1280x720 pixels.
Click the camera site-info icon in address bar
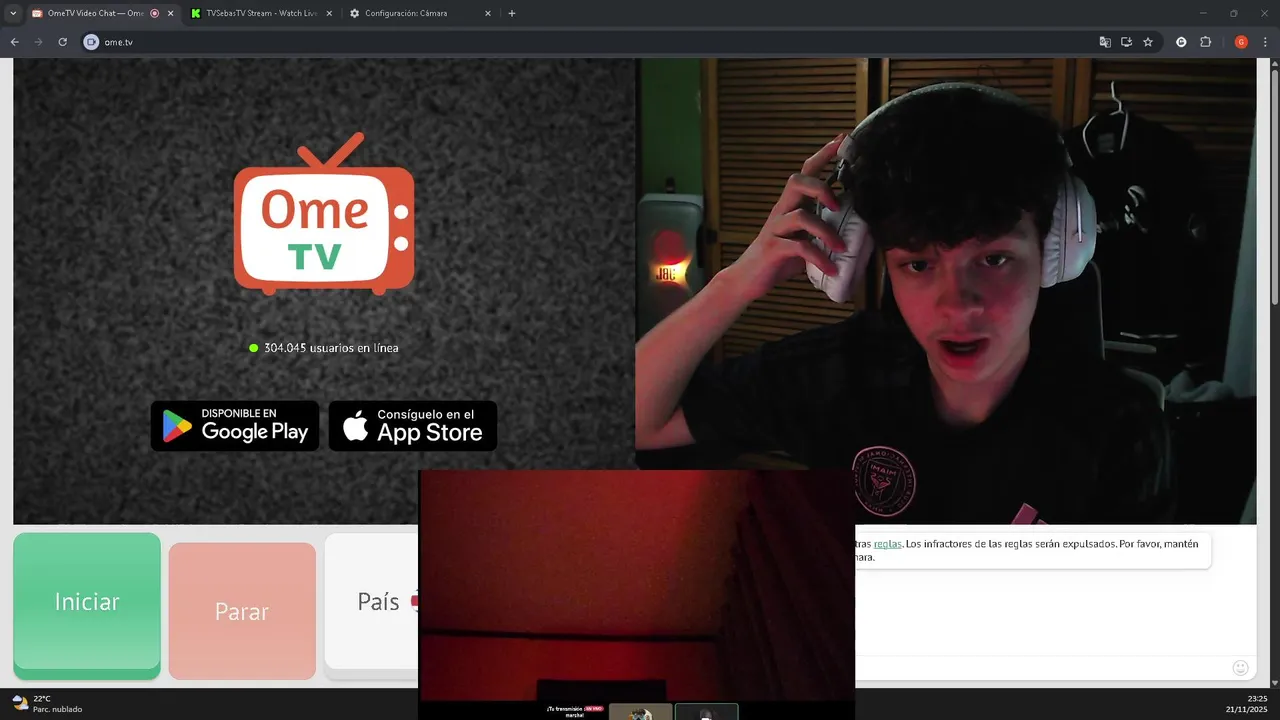pos(91,42)
